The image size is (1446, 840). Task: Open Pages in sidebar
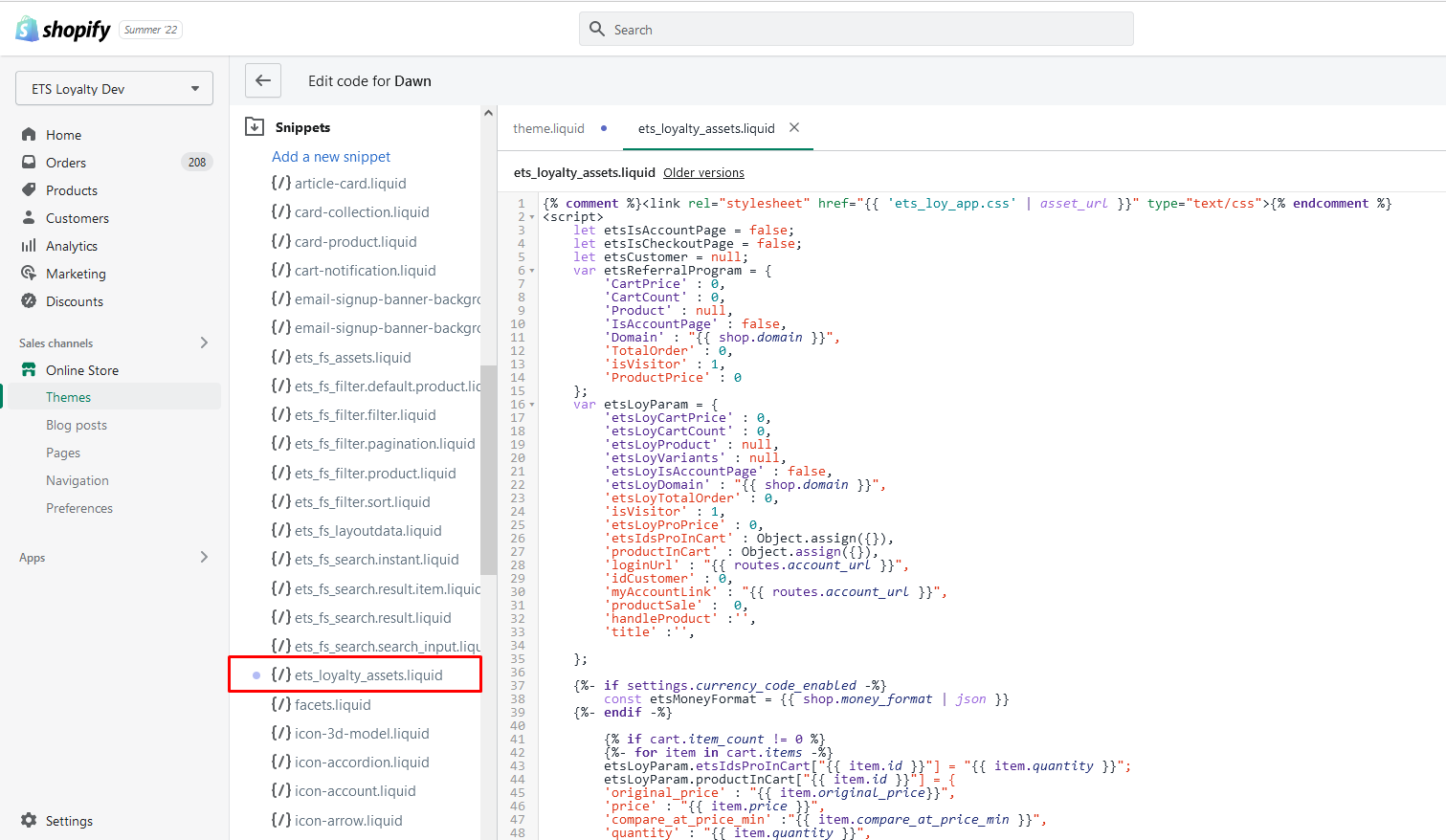click(63, 453)
